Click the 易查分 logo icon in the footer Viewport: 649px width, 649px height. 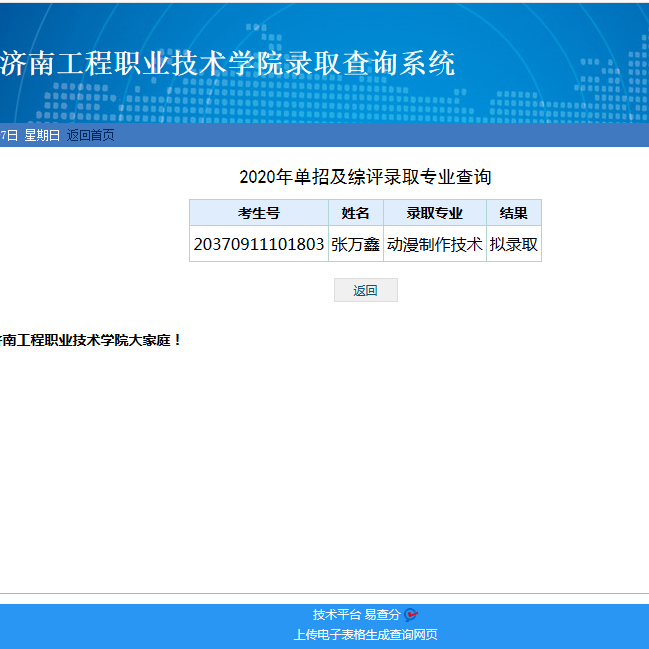pos(411,615)
